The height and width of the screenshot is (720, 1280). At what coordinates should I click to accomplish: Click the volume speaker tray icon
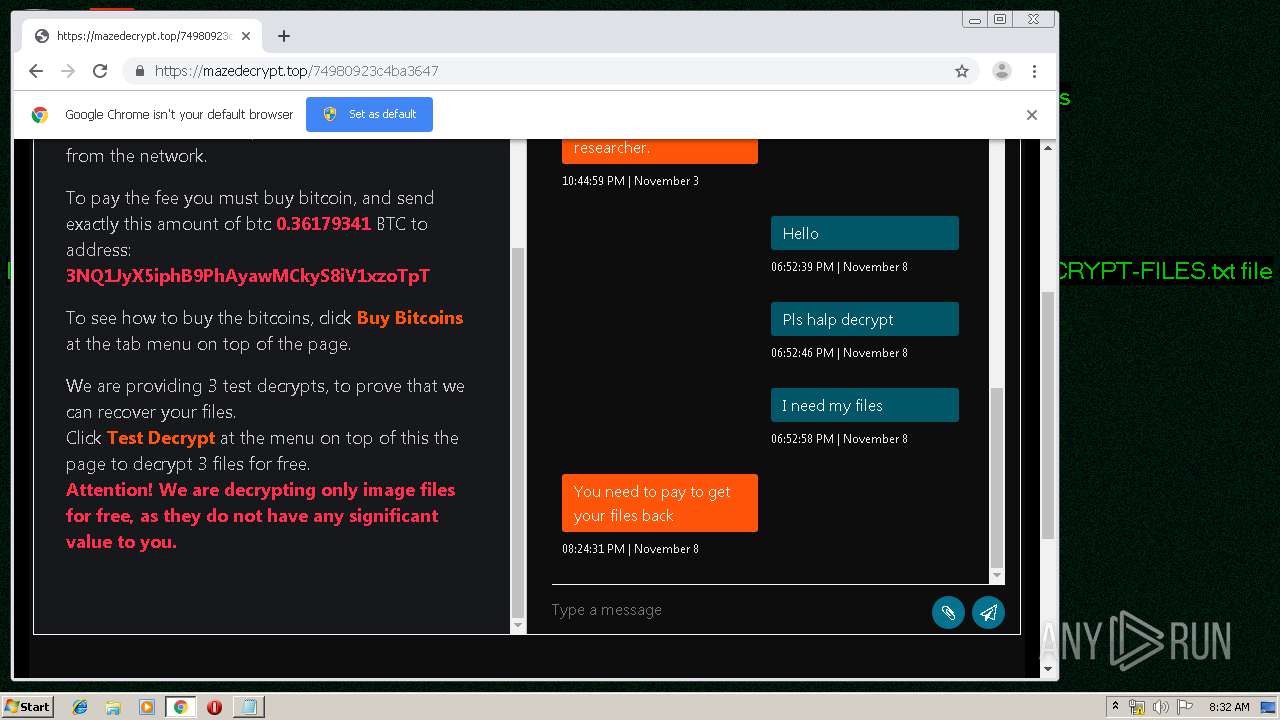pyautogui.click(x=1161, y=707)
